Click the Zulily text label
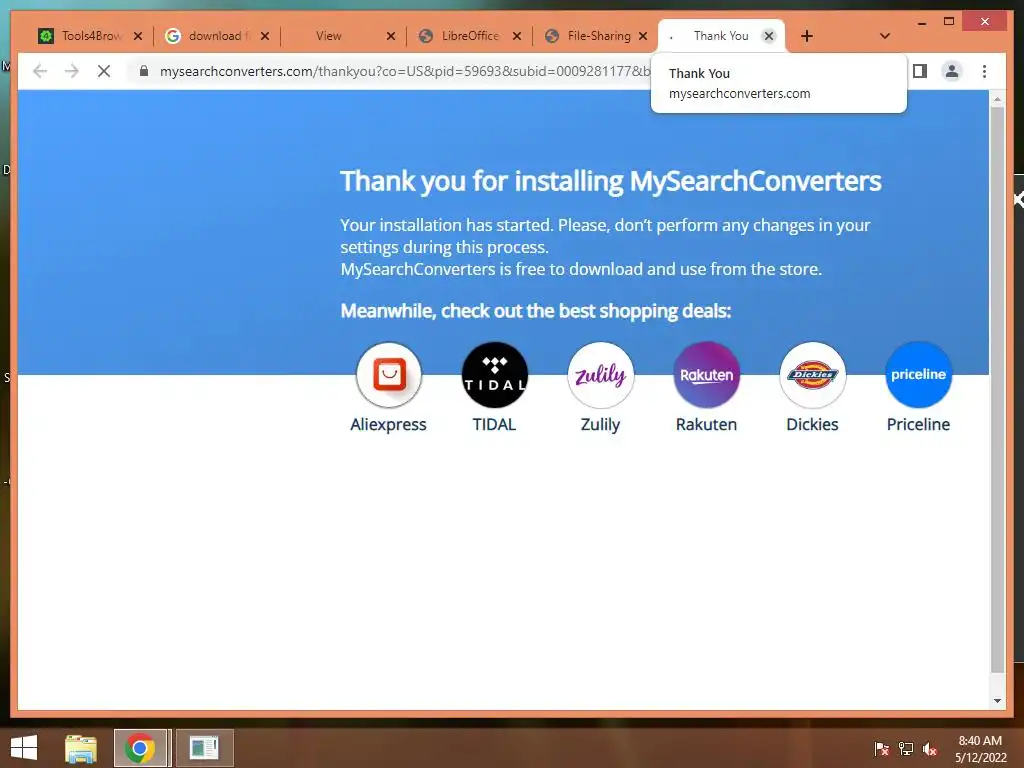1024x768 pixels. [x=600, y=424]
